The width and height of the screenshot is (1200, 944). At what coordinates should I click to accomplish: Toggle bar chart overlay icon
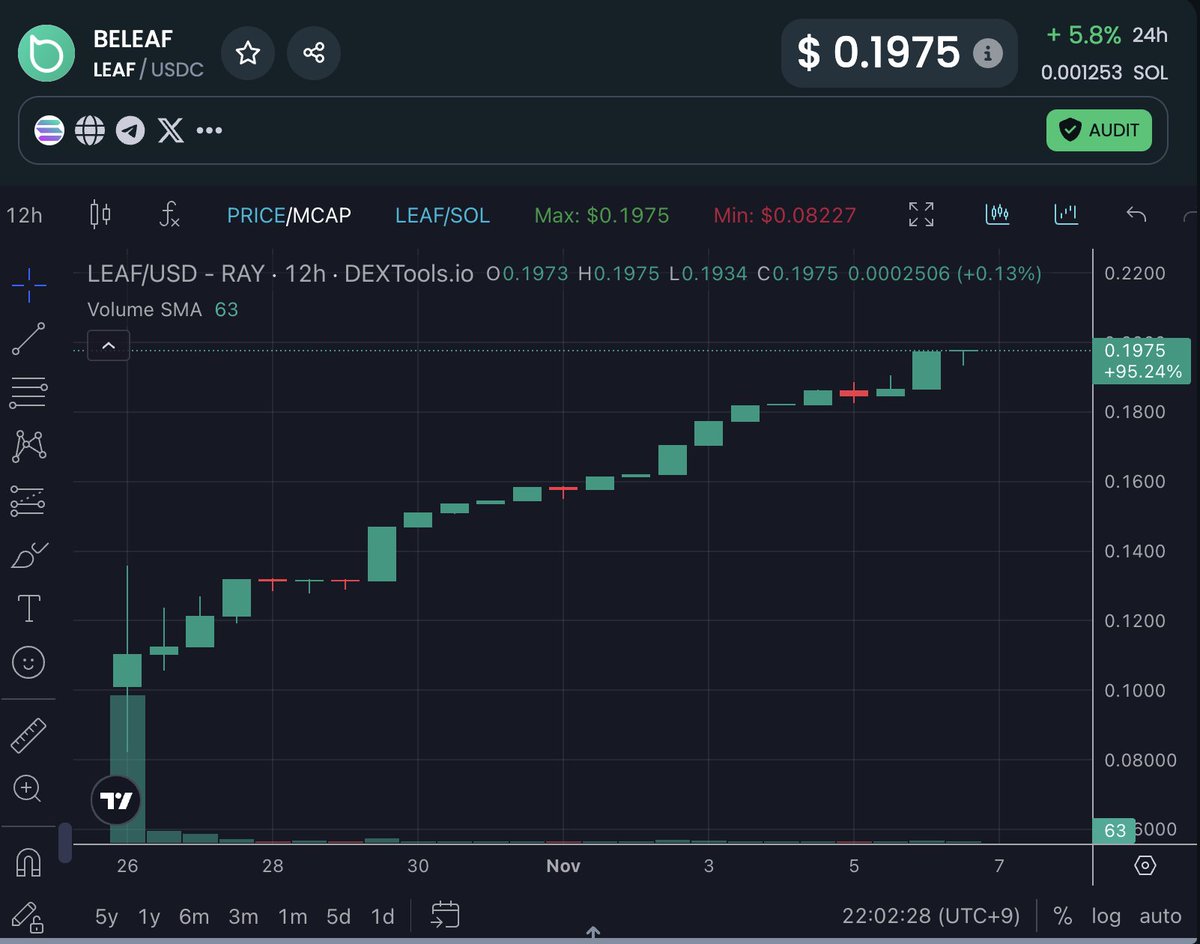[x=1067, y=213]
